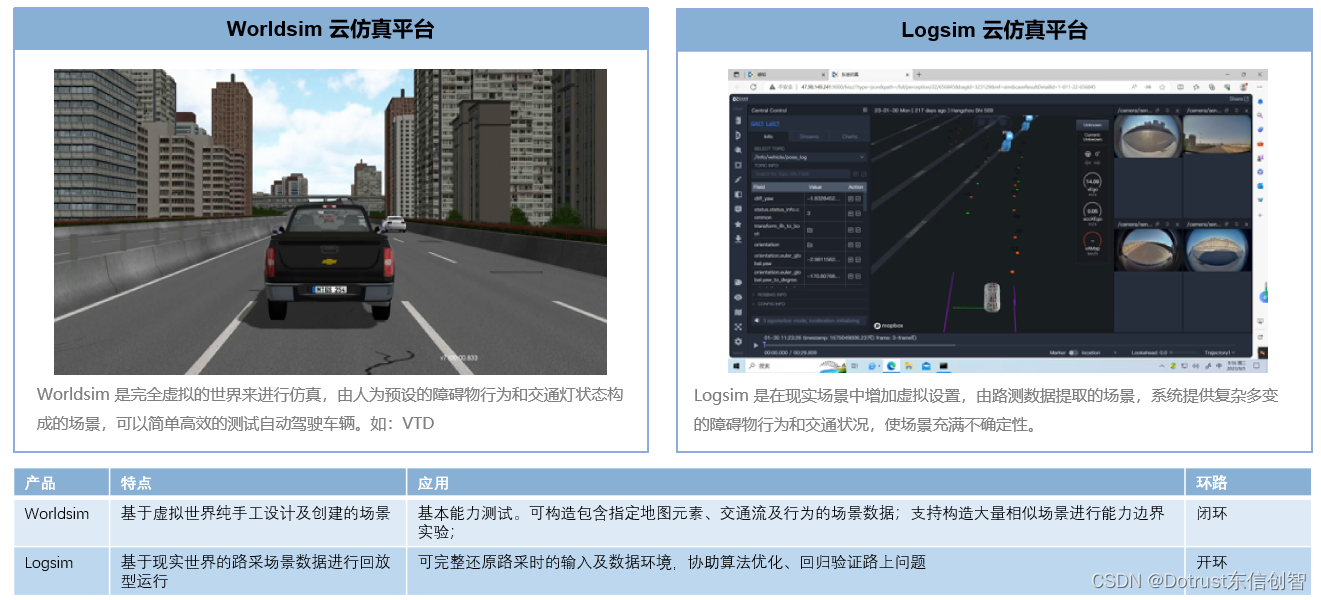Click the mapbox logo
This screenshot has height=600, width=1321.
tap(889, 325)
